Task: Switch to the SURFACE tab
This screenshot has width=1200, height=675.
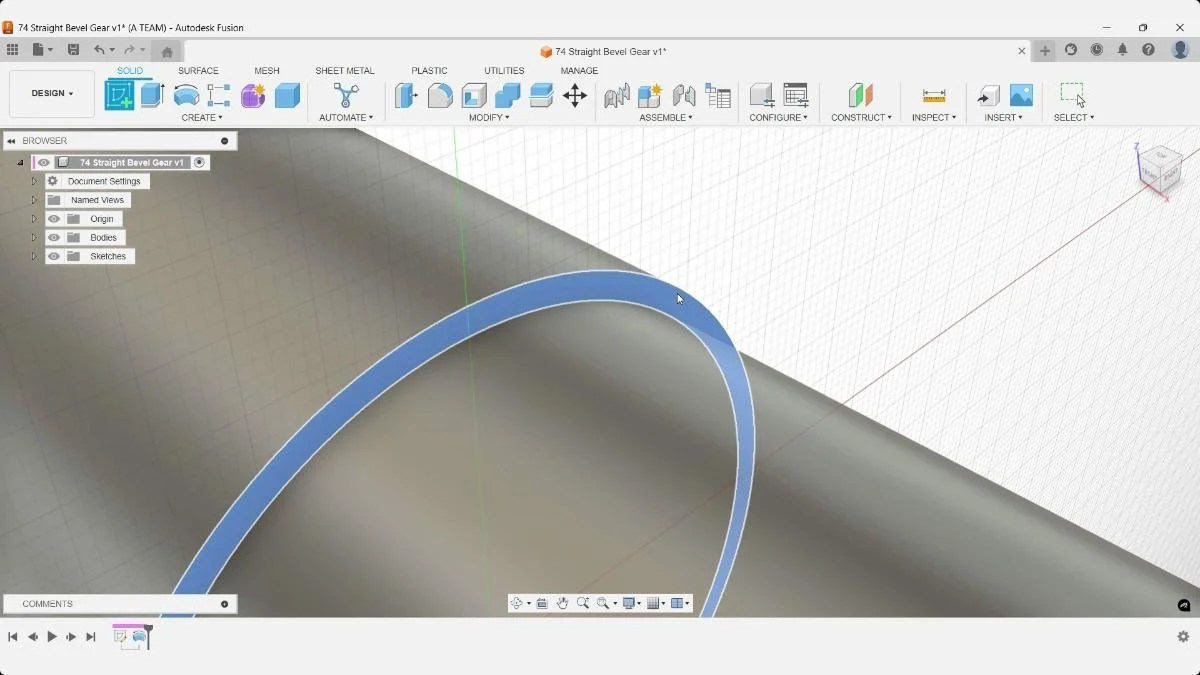Action: point(198,71)
